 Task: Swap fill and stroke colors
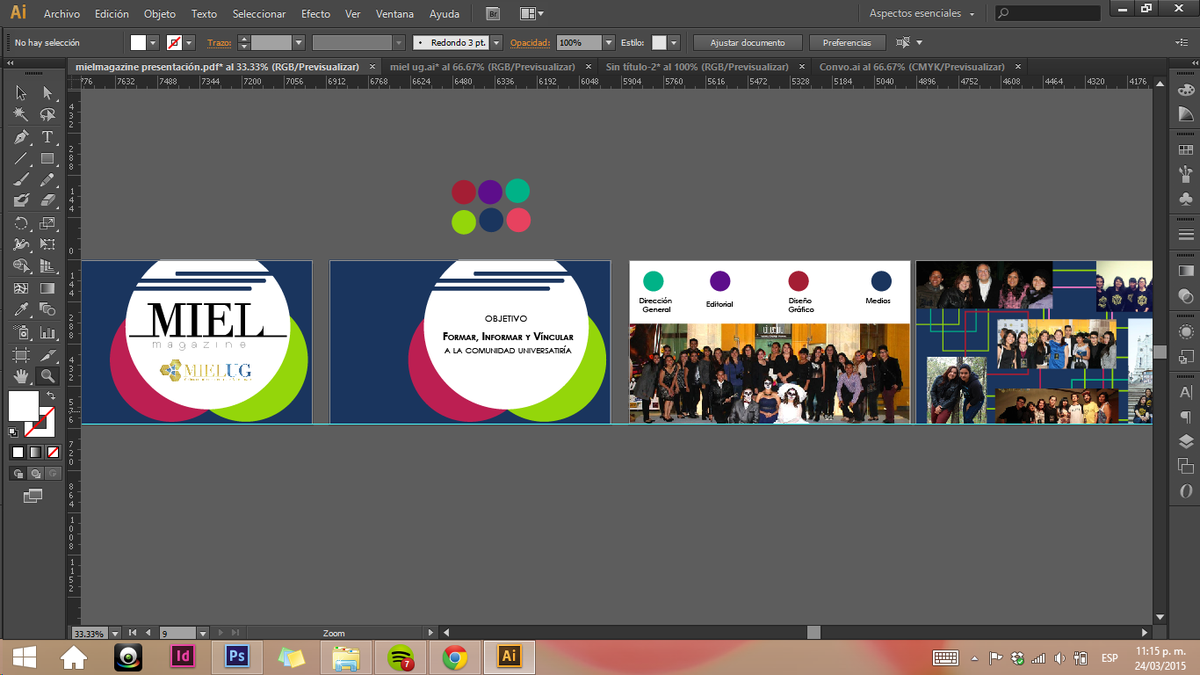pos(50,396)
